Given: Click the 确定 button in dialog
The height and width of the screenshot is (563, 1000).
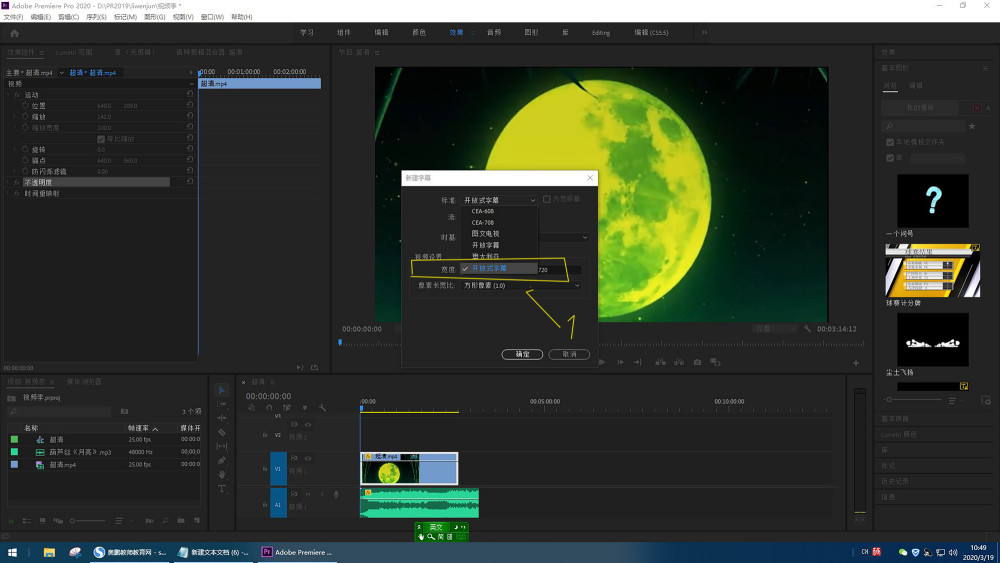Looking at the screenshot, I should click(x=522, y=354).
